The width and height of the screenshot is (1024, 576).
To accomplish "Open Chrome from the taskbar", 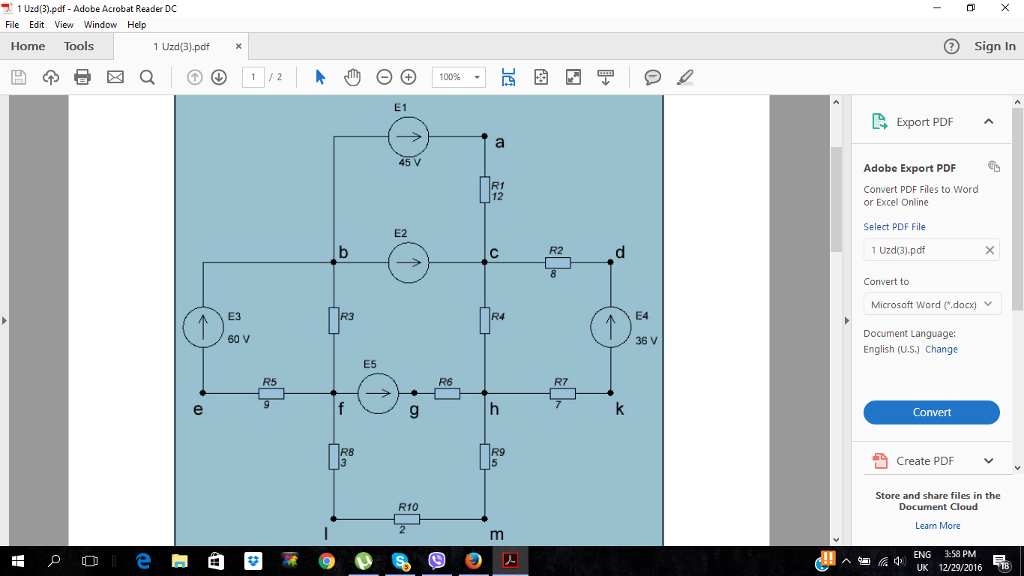I will (x=325, y=561).
